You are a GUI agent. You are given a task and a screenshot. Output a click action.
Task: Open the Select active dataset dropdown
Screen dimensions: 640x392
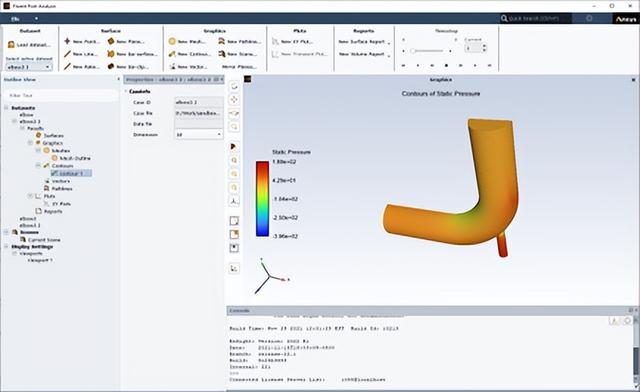click(x=29, y=67)
